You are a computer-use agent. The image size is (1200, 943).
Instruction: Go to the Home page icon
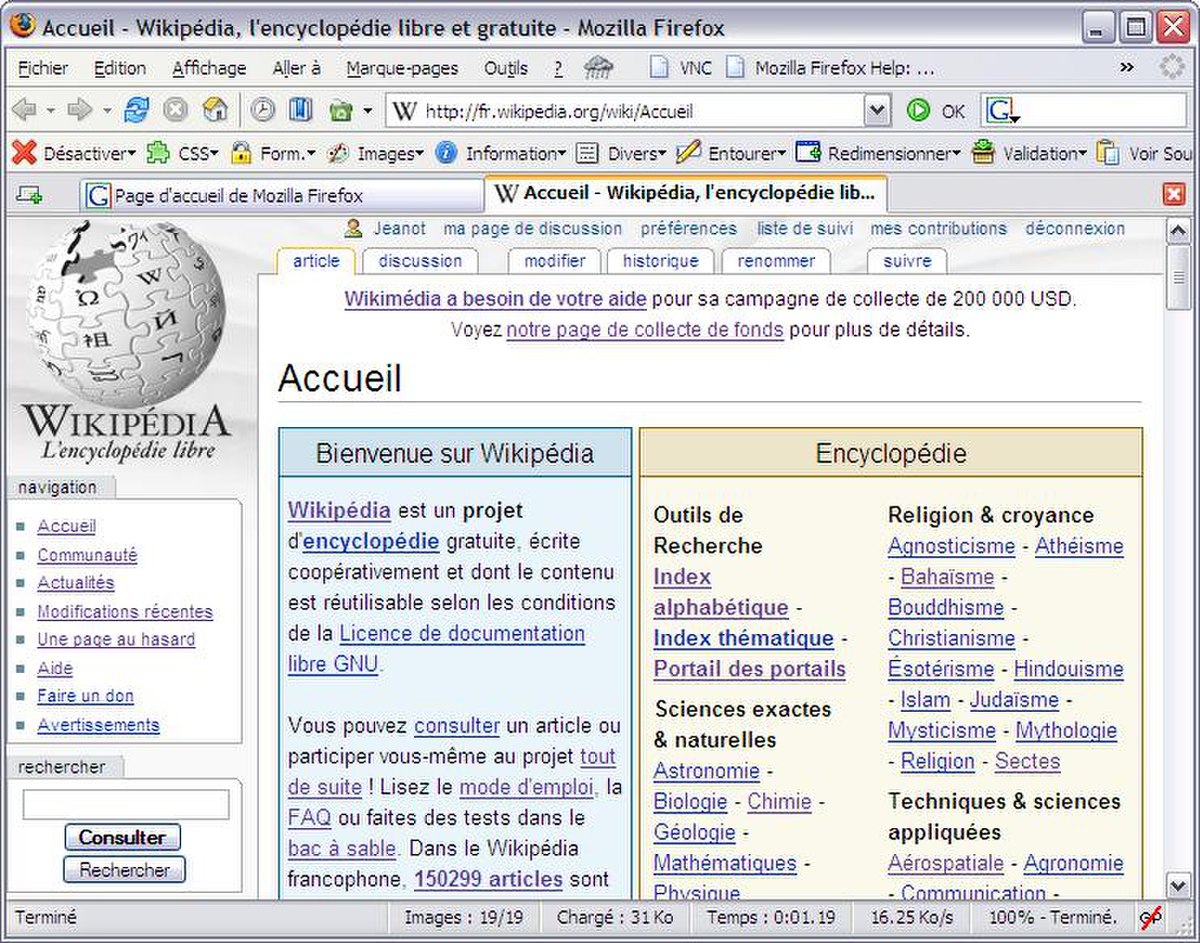pos(215,110)
